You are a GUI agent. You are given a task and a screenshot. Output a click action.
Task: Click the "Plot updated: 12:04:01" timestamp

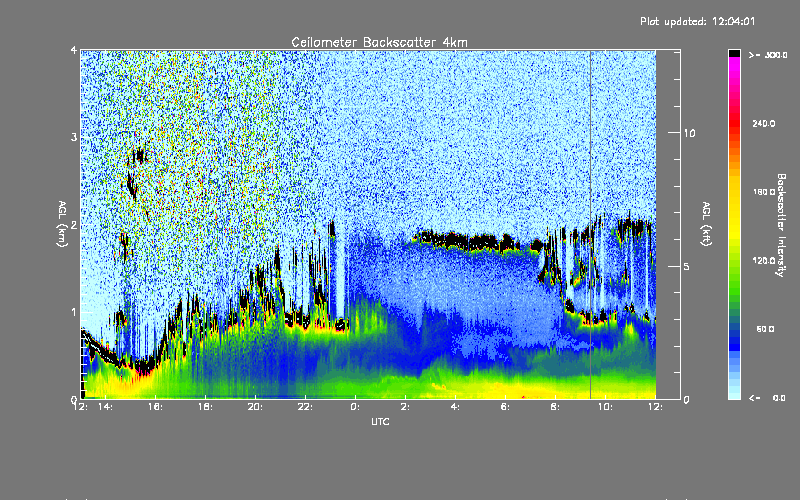(x=697, y=21)
